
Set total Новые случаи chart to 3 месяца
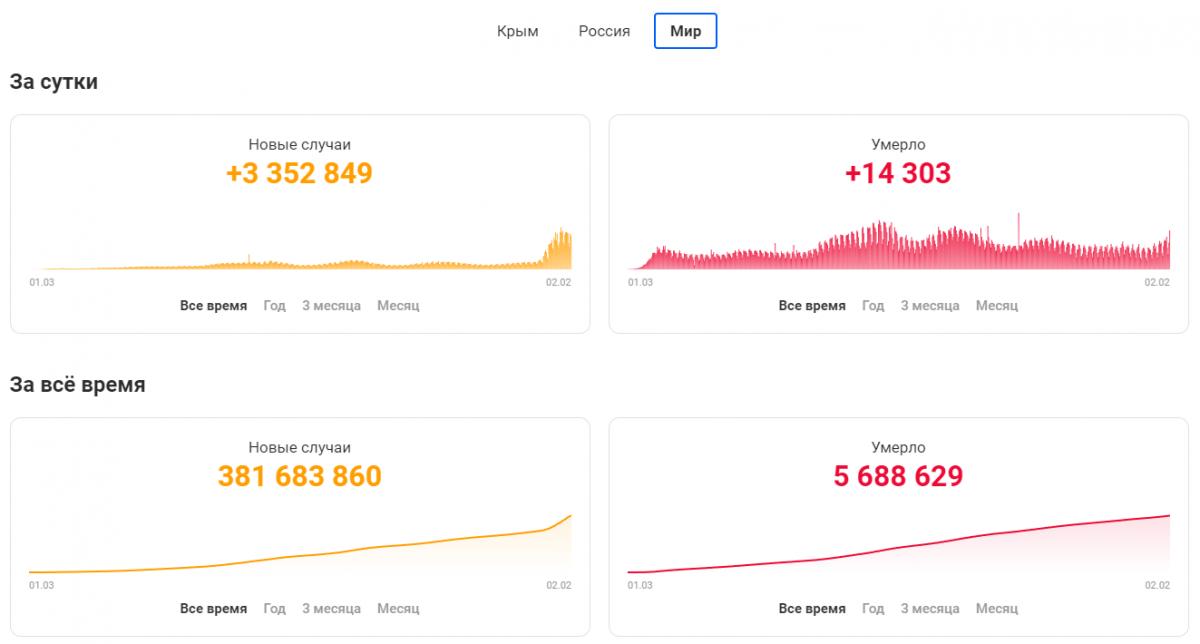click(x=331, y=609)
